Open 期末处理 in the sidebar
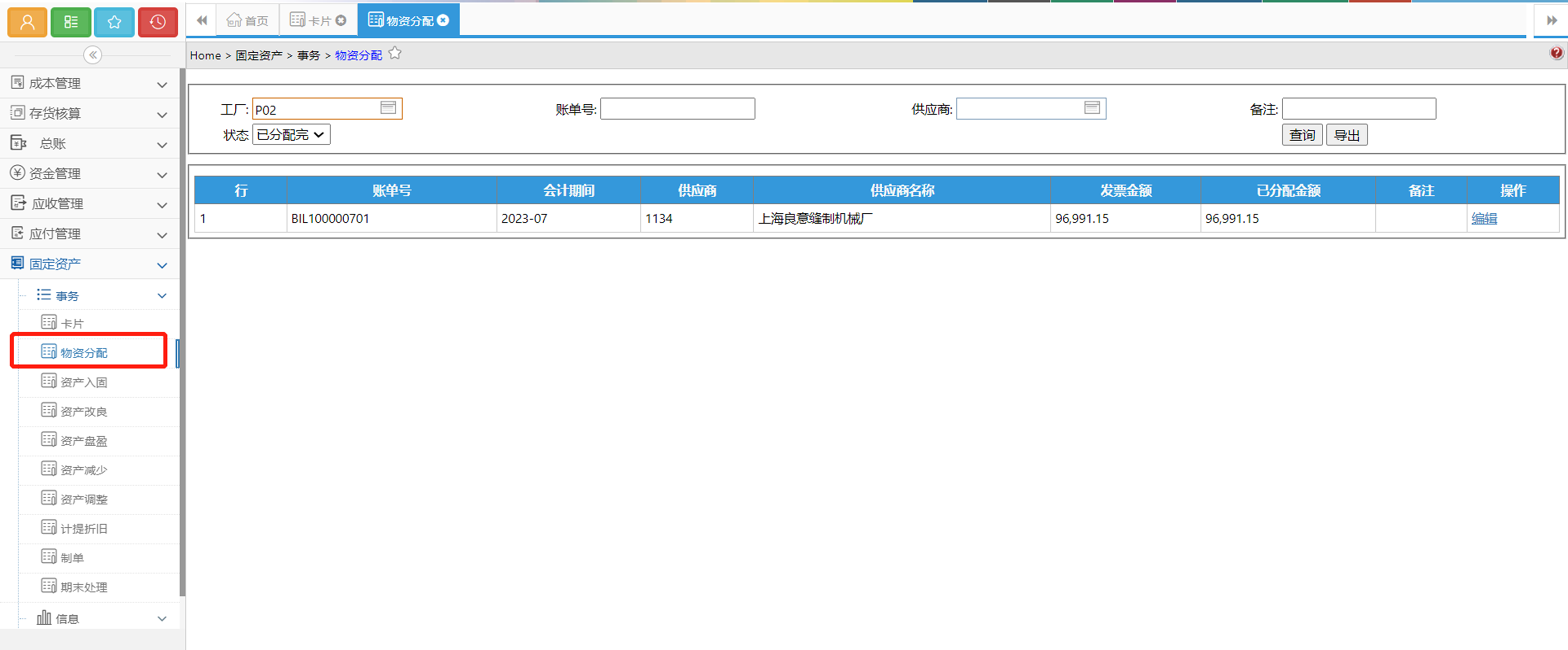 [x=99, y=587]
